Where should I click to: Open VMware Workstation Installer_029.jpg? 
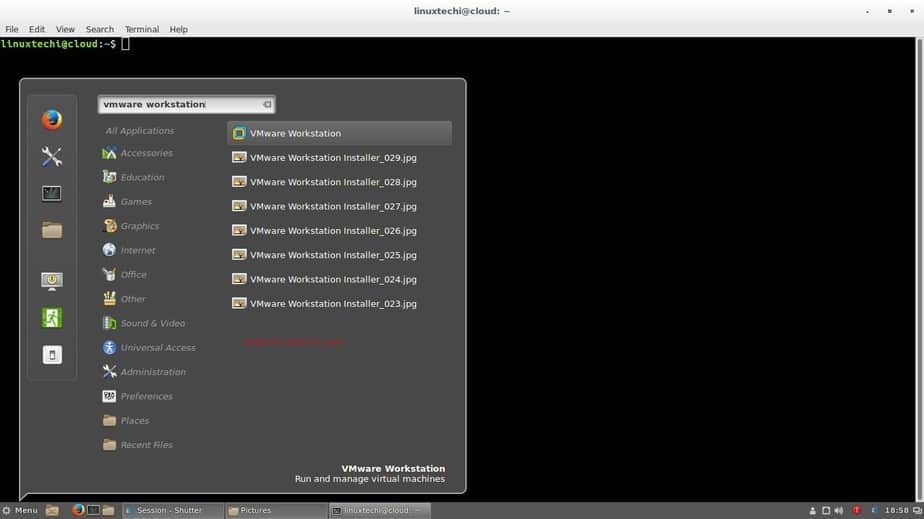(x=339, y=158)
